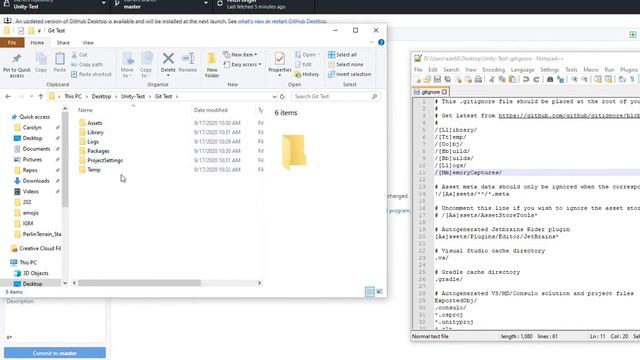
Task: Collapse the Explorer ribbon chevron
Action: tap(371, 42)
